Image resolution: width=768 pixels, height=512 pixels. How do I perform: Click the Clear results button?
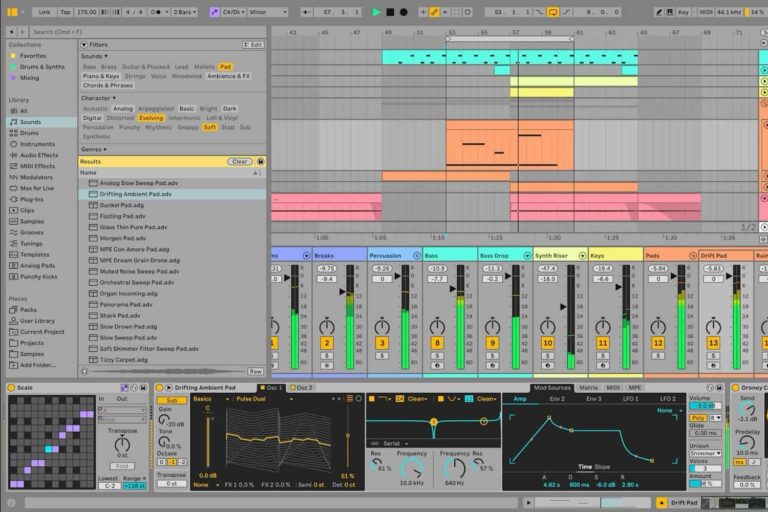click(239, 161)
